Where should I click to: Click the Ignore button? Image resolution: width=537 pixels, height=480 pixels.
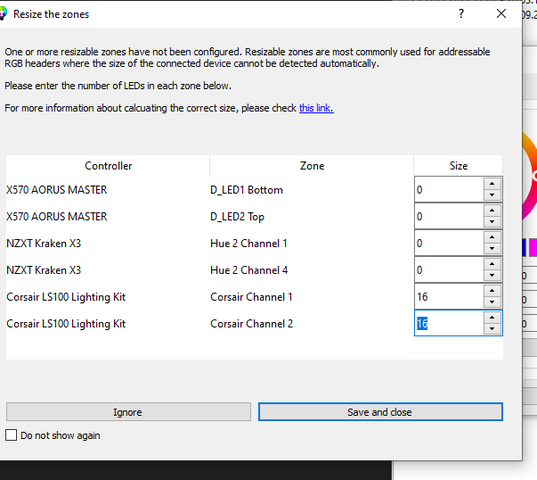[128, 412]
